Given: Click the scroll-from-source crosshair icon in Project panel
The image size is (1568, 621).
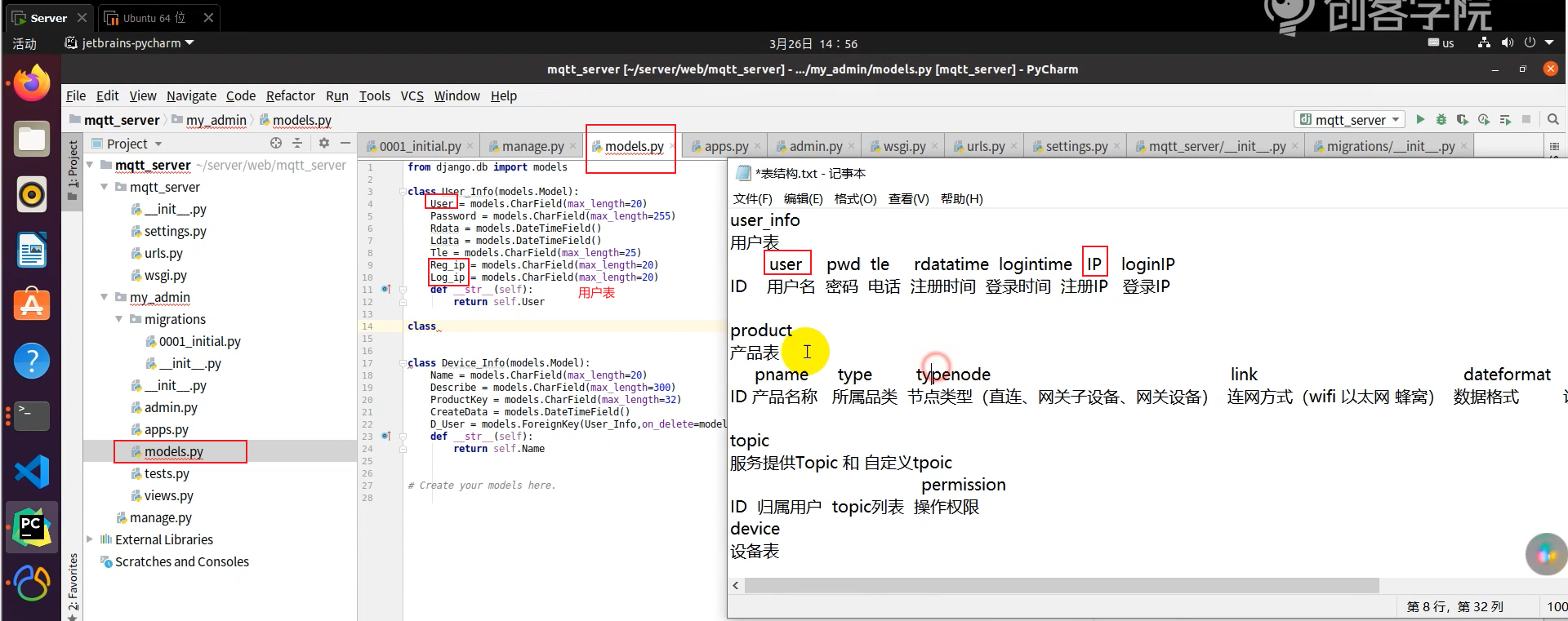Looking at the screenshot, I should click(276, 143).
